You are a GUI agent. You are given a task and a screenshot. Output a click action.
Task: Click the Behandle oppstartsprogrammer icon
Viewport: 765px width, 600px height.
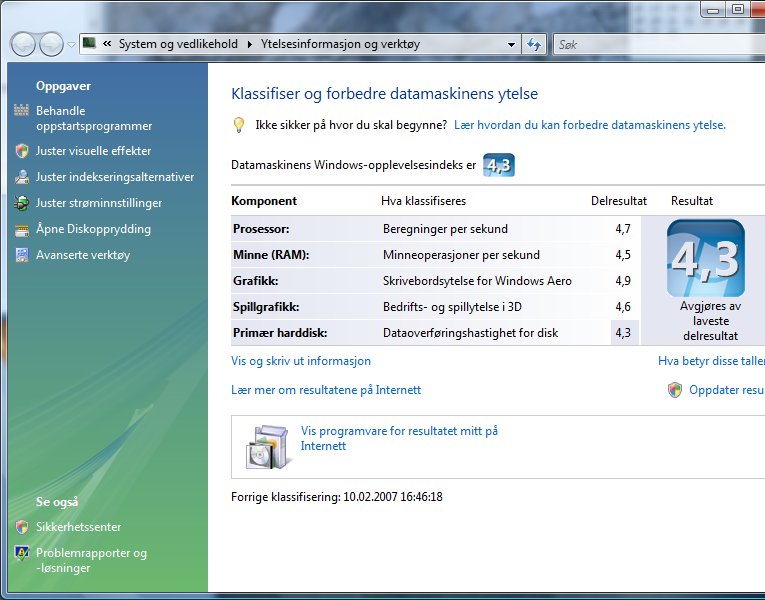tap(21, 111)
